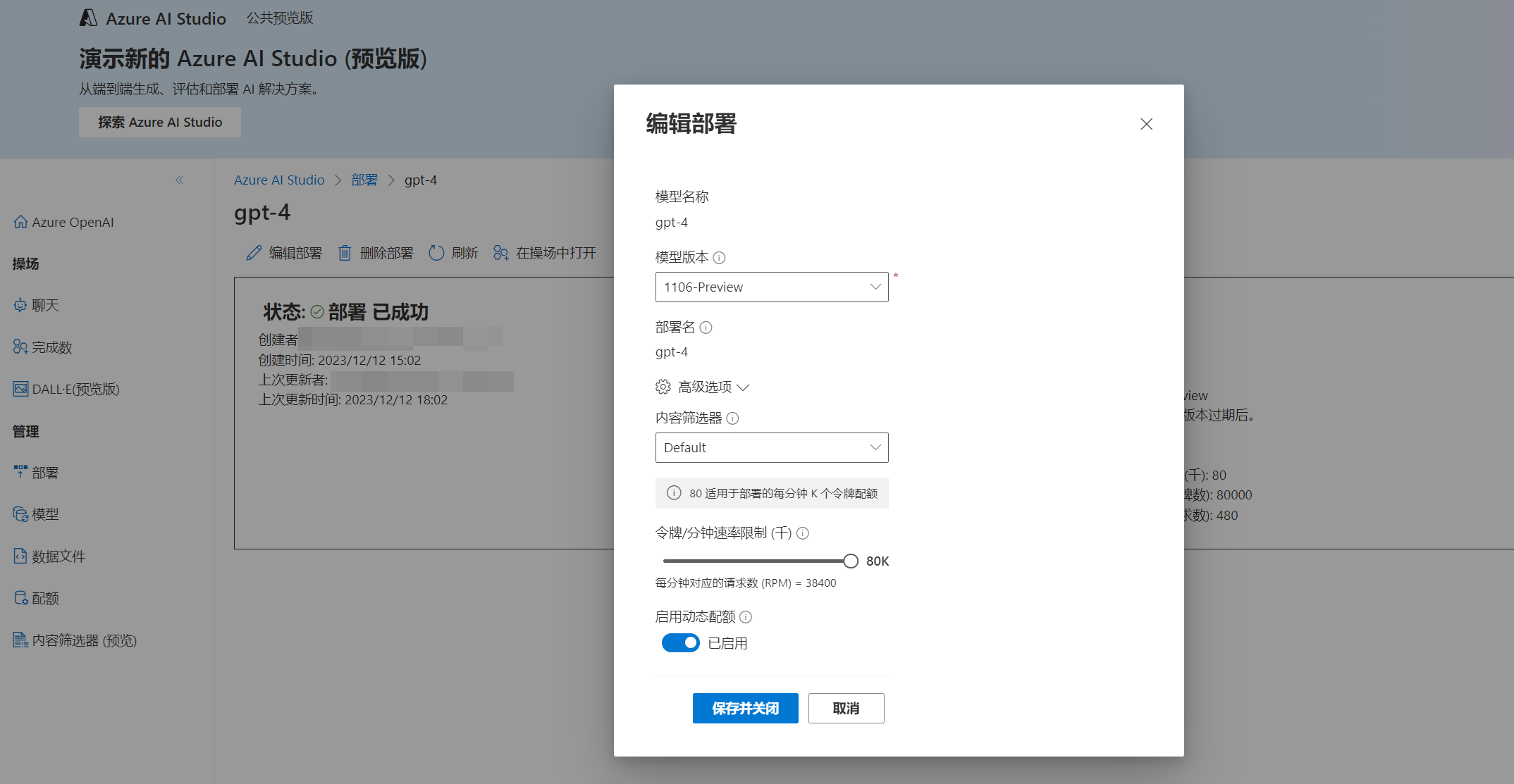Click the 令牌/分钟速率限制 slider thumb at 80K
Screen dimensions: 1514x784
click(851, 561)
